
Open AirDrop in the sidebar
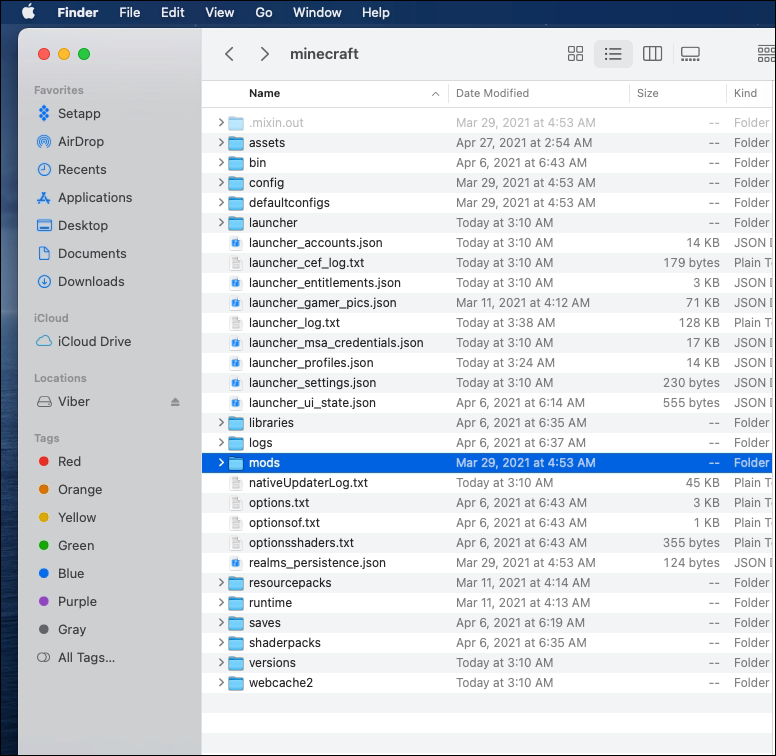[80, 142]
